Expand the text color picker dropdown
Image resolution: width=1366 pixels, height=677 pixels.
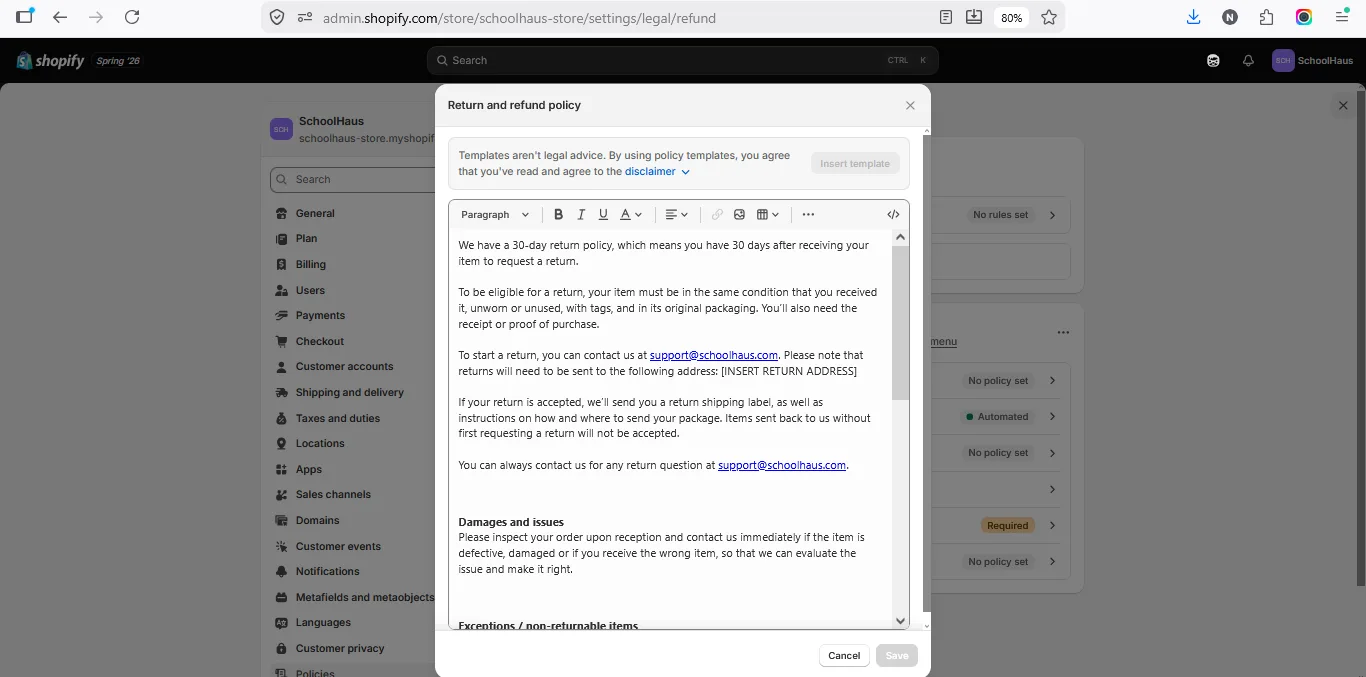click(x=631, y=215)
